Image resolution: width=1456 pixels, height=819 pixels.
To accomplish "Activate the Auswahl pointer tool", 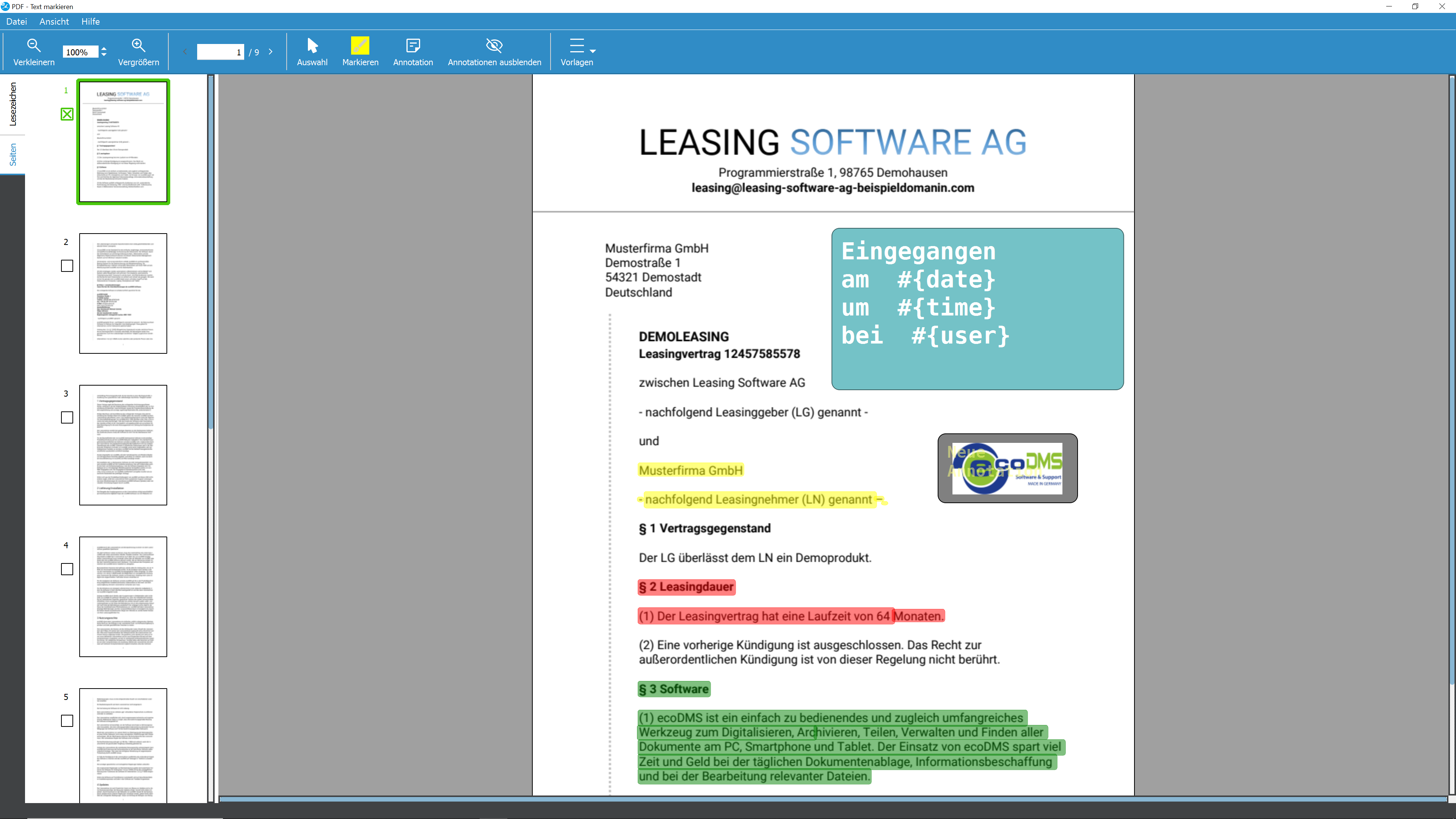I will 312,52.
